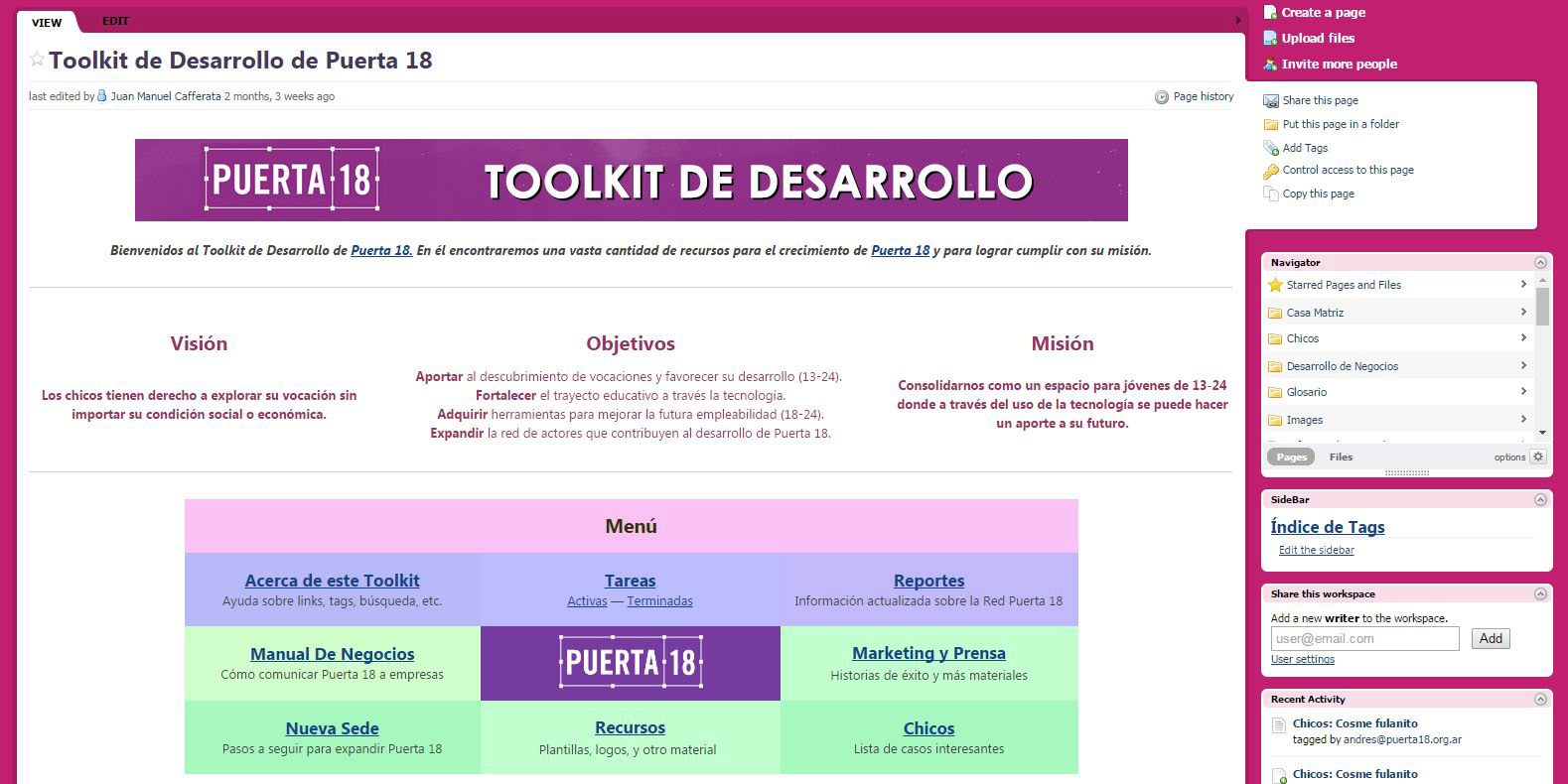The image size is (1568, 784).
Task: Click the Toolkit de Desarrollo banner image
Action: (x=632, y=180)
